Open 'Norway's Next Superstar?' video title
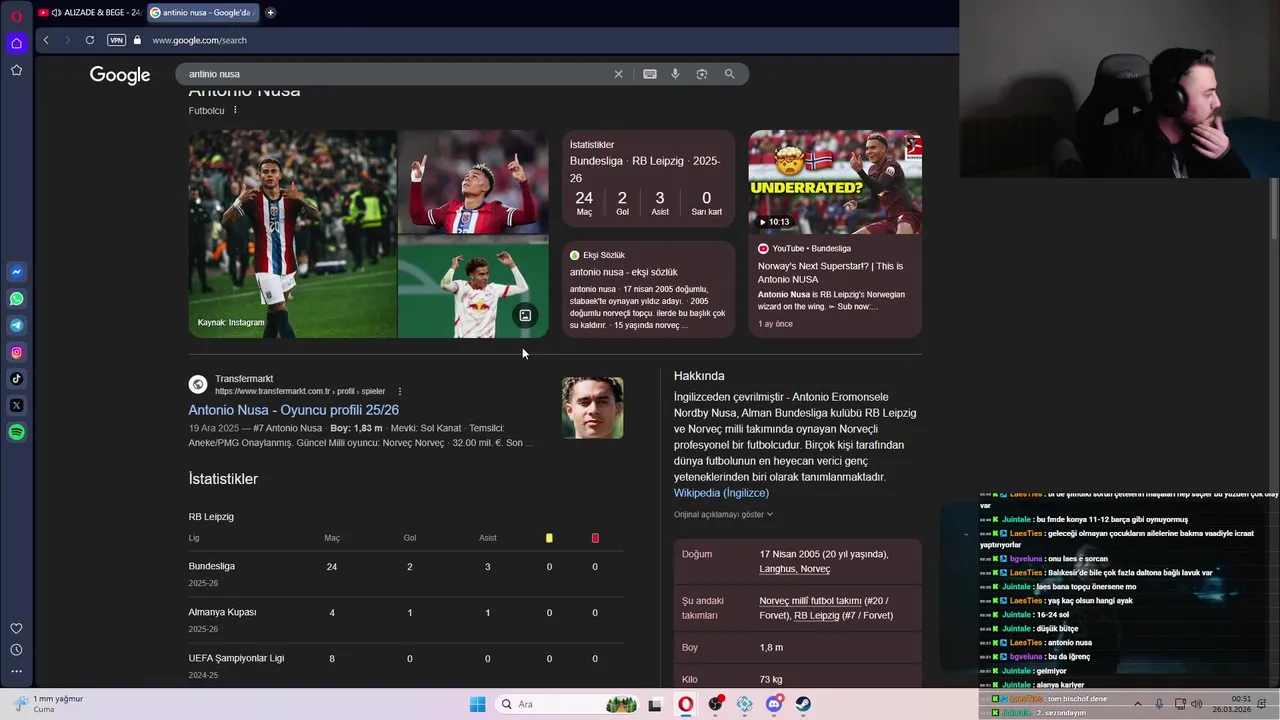Viewport: 1280px width, 720px height. click(x=830, y=272)
